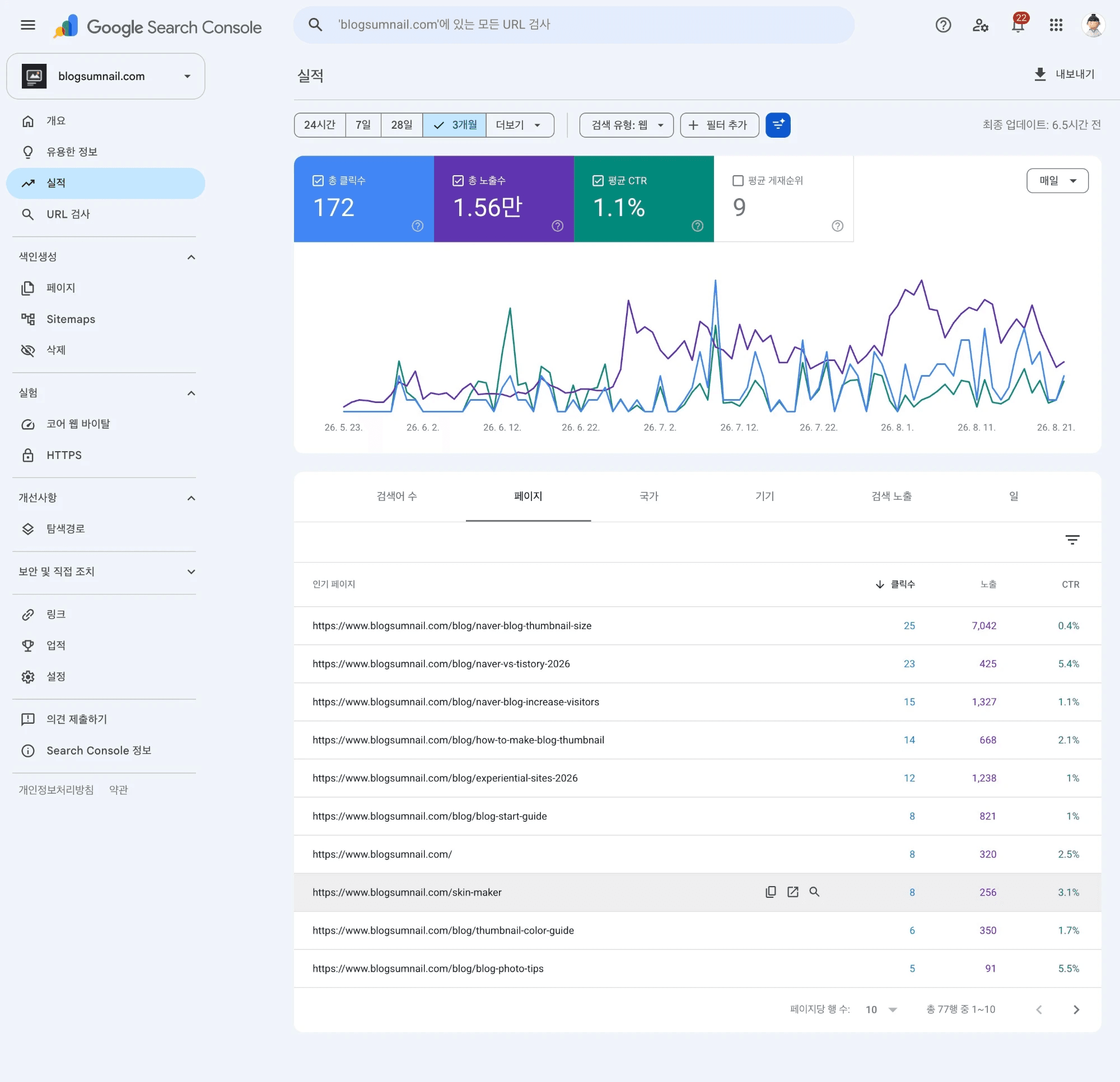Screen dimensions: 1120x1082
Task: Open the Google apps grid
Action: pyautogui.click(x=1056, y=25)
